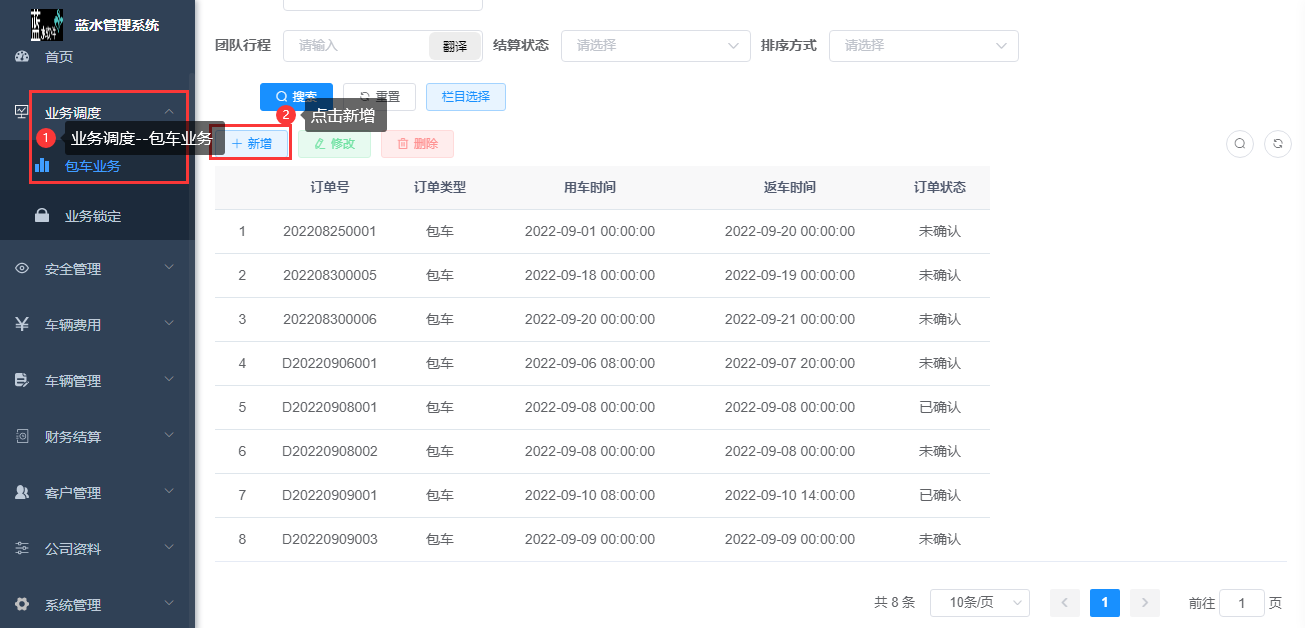The image size is (1313, 628).
Task: Click the lock icon for 业务锁定
Action: (x=42, y=216)
